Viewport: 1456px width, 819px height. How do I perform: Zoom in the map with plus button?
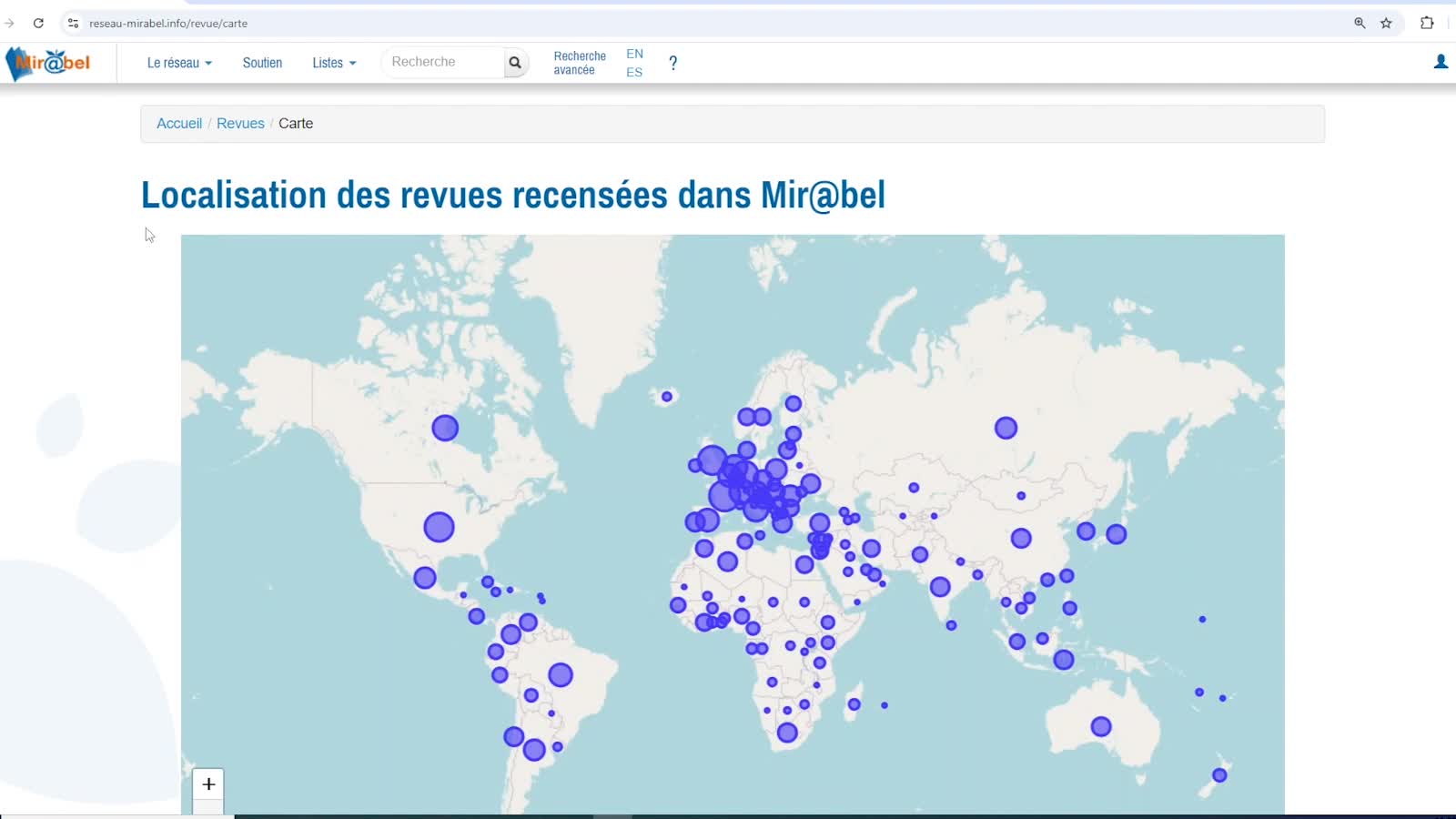pos(208,784)
